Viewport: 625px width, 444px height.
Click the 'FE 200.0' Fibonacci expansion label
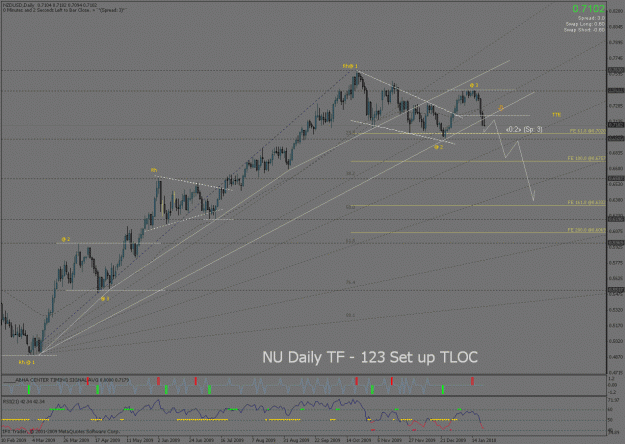(587, 230)
